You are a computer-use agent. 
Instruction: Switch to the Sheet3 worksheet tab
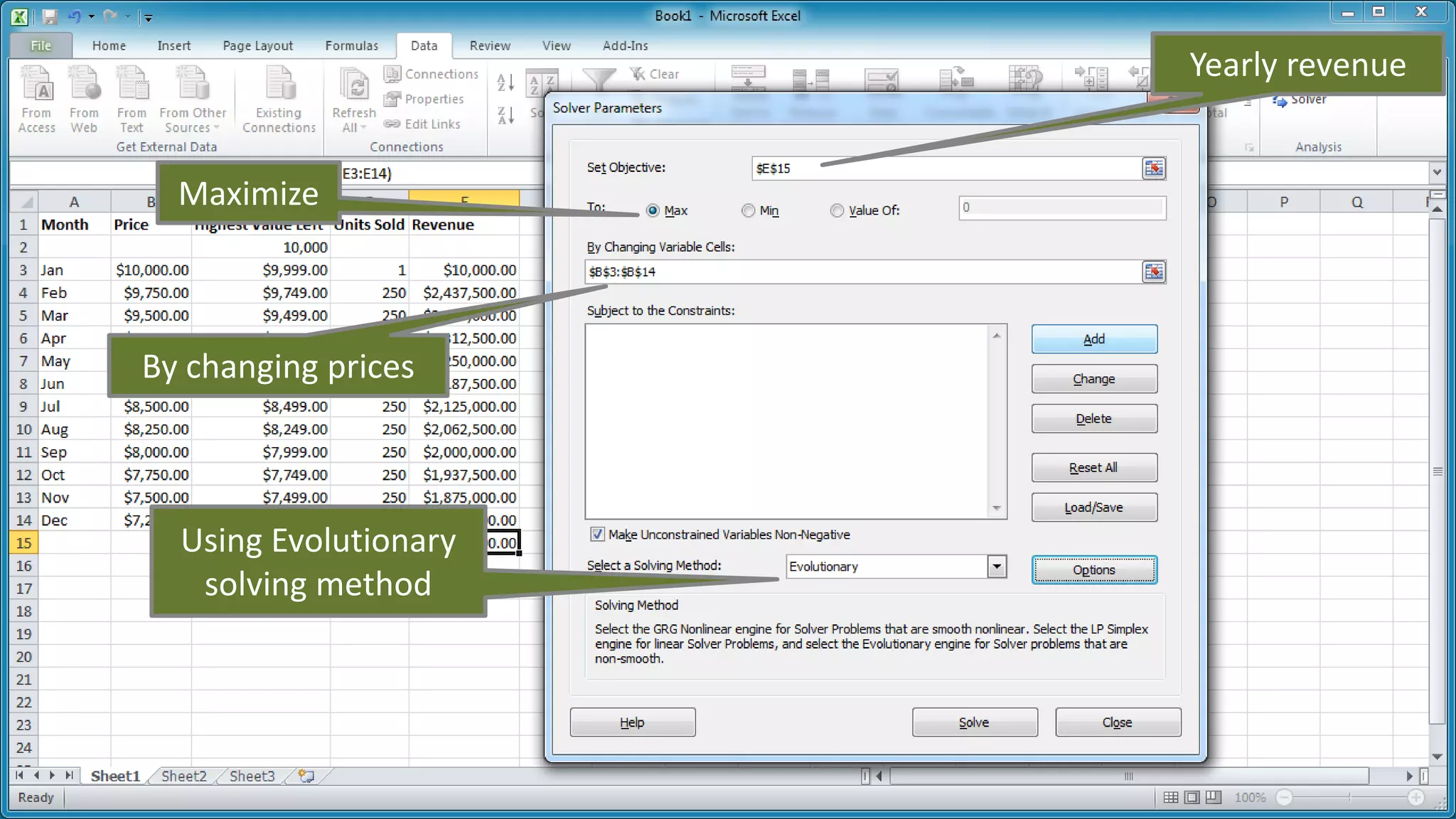pos(252,776)
